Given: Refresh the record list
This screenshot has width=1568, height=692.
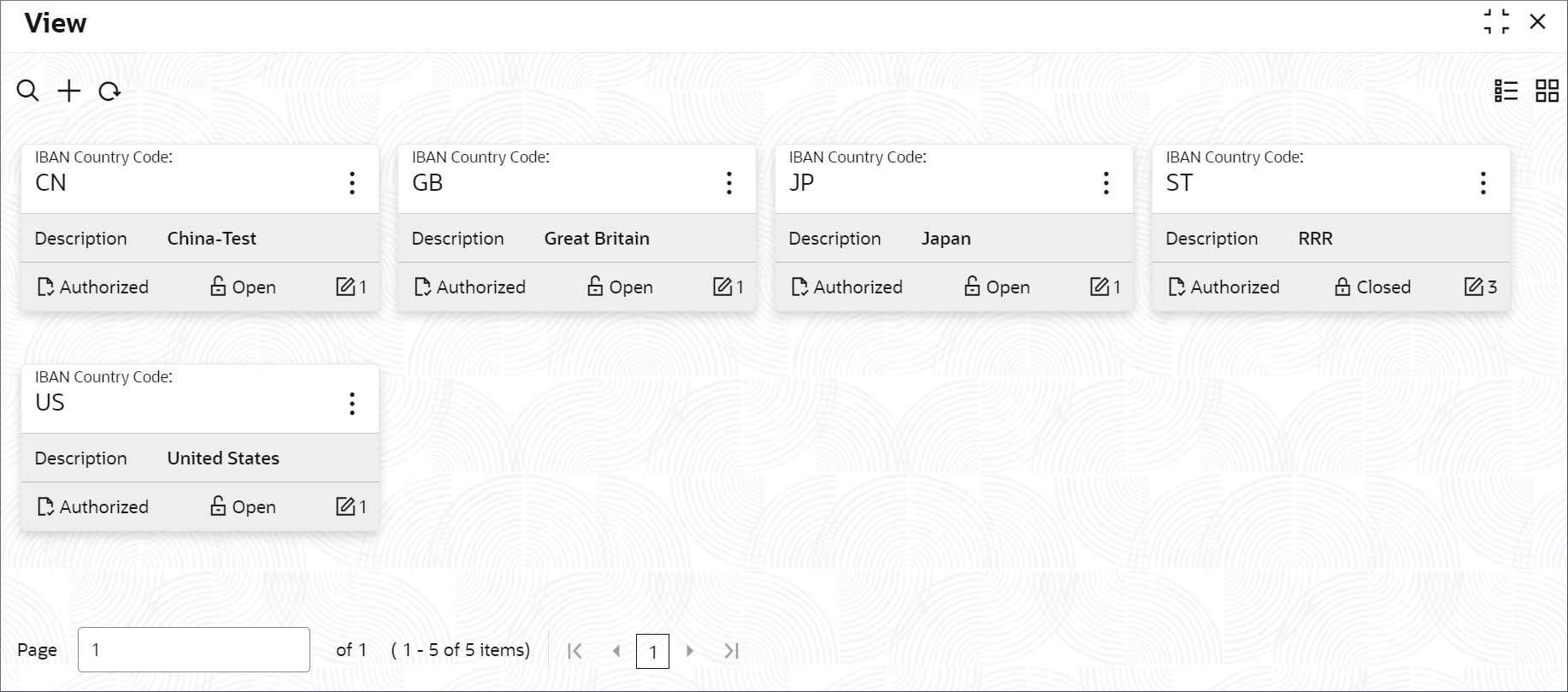Looking at the screenshot, I should (109, 91).
